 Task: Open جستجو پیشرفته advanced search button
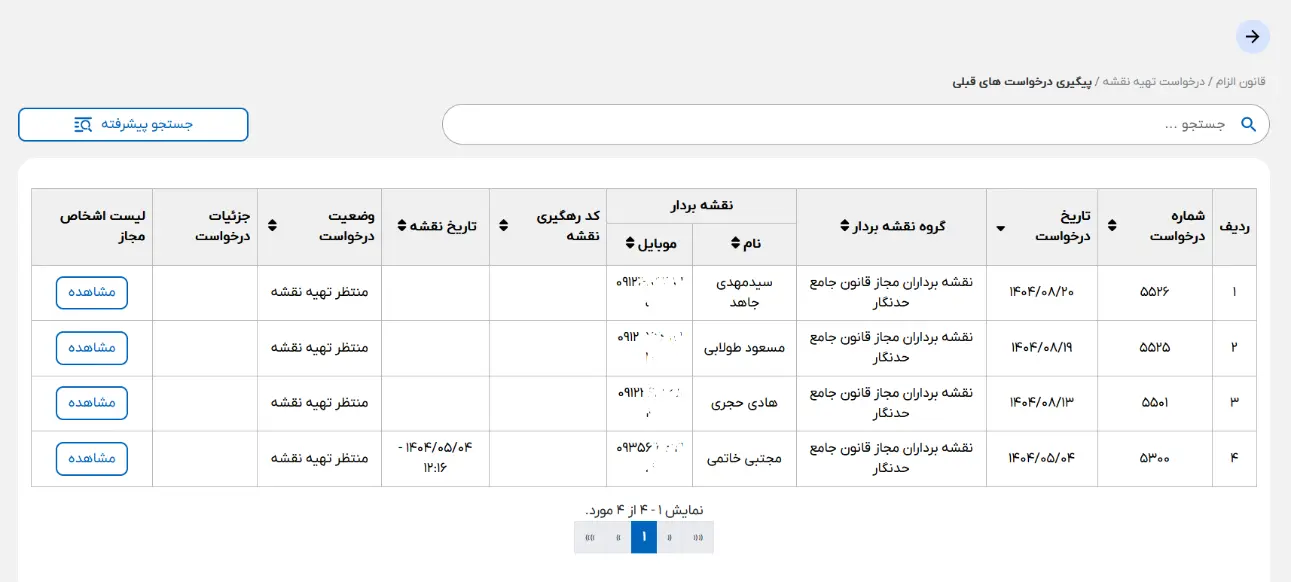[x=133, y=124]
